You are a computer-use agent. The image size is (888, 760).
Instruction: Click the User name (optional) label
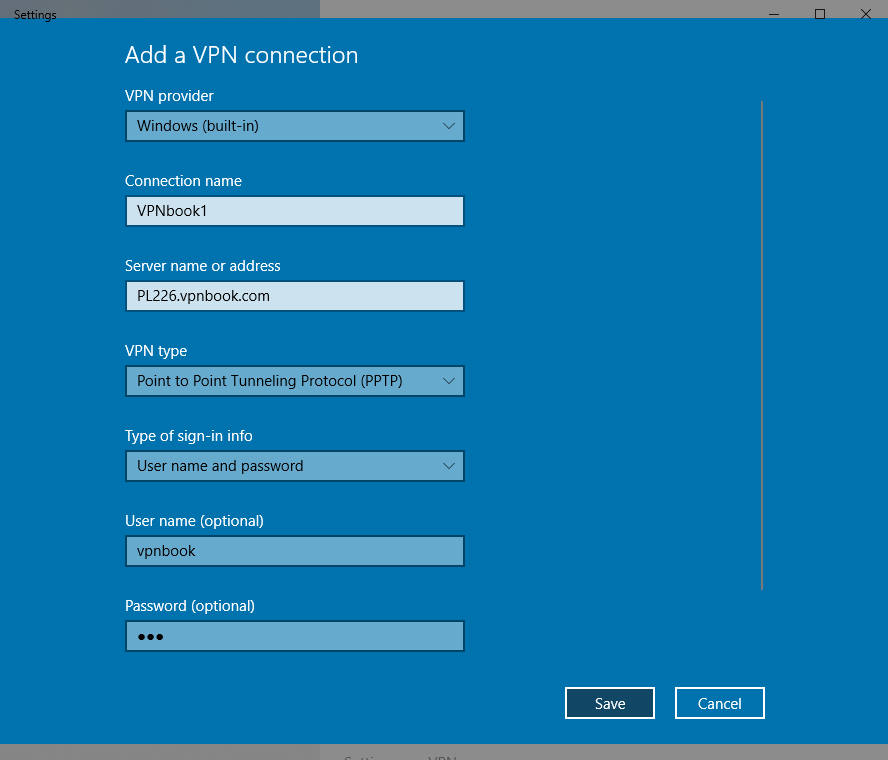pos(194,521)
